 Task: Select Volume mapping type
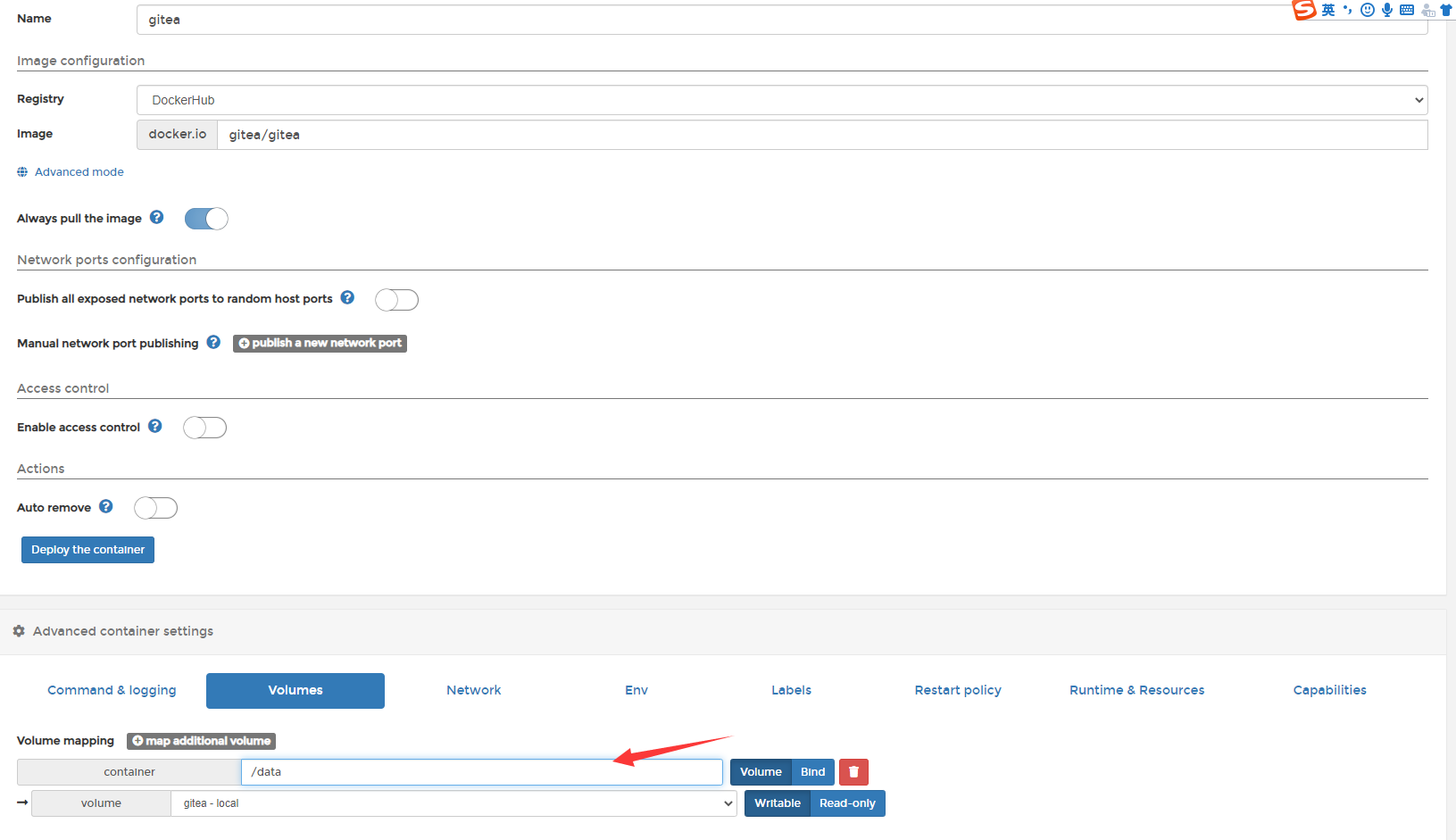(761, 772)
